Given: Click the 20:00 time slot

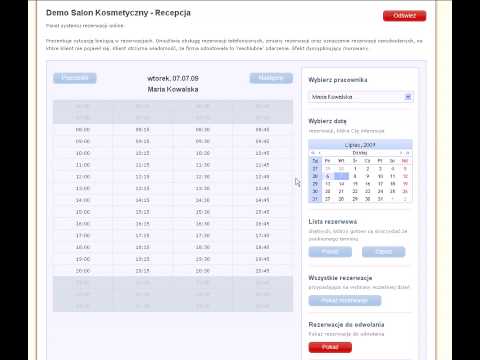Looking at the screenshot, I should tap(83, 271).
